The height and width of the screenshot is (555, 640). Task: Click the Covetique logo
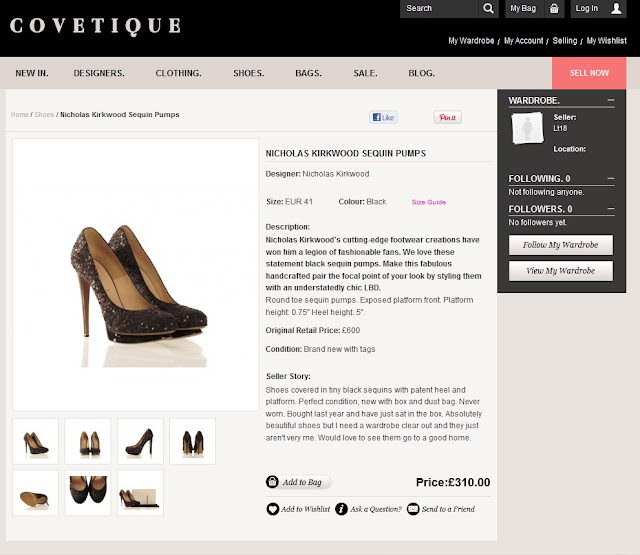(x=95, y=26)
